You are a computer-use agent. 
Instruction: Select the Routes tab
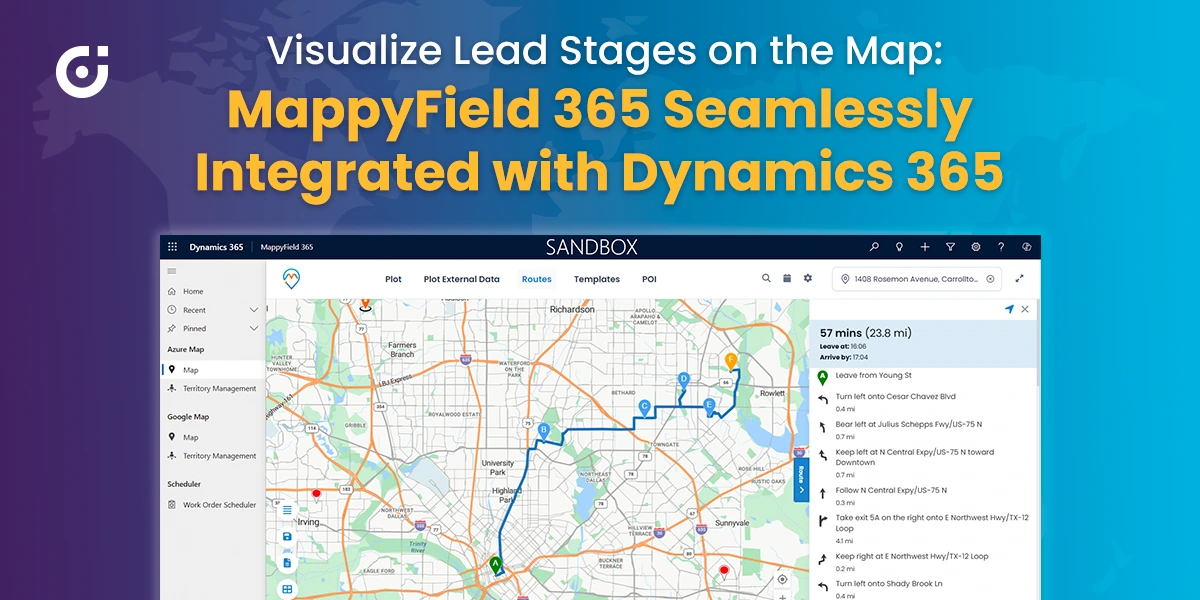click(x=536, y=279)
